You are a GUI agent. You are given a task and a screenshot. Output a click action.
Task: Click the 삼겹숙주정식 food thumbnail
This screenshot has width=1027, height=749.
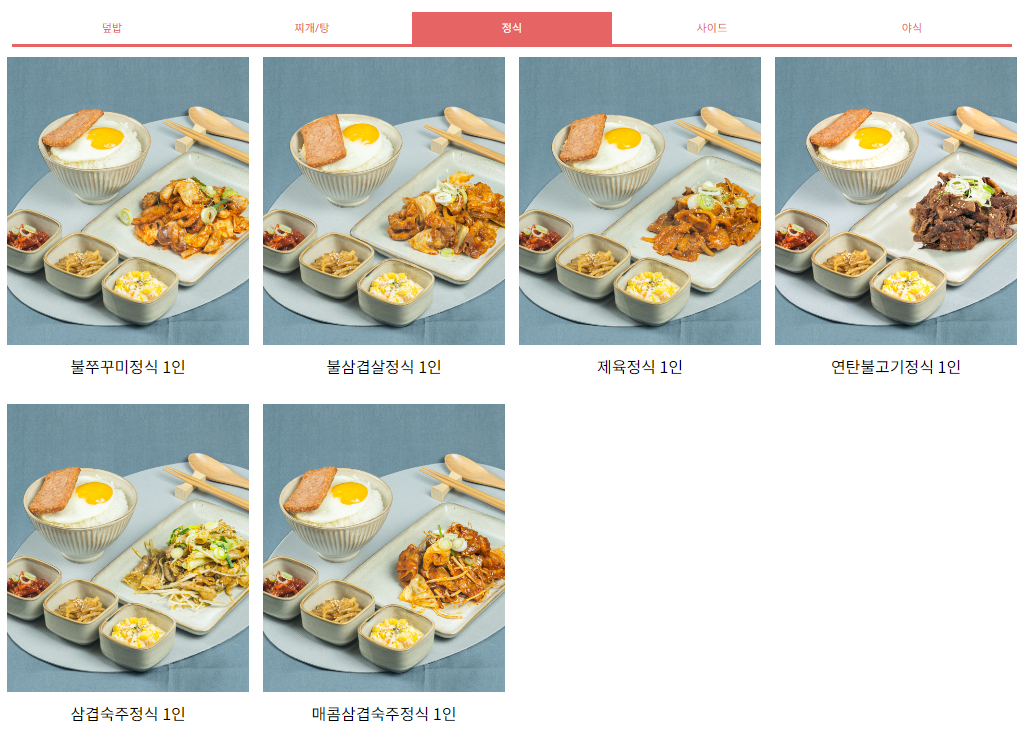tap(128, 548)
